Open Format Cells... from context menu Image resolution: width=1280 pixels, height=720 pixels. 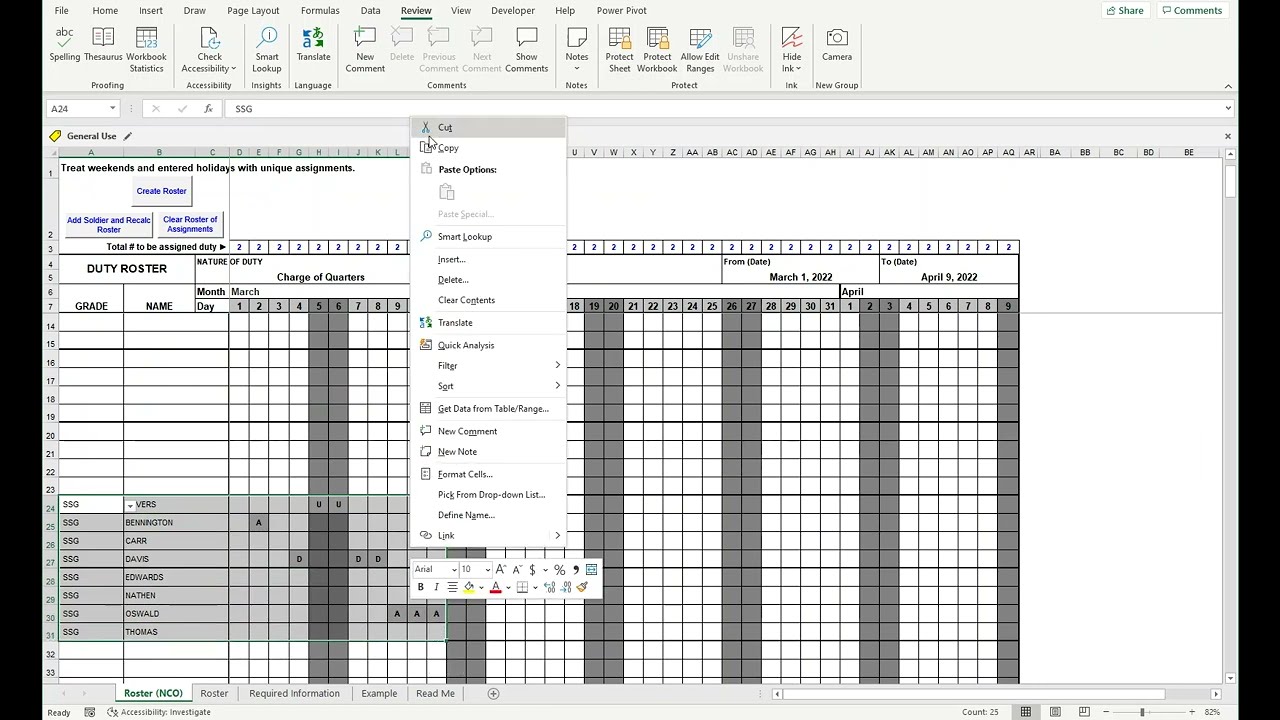coord(488,474)
